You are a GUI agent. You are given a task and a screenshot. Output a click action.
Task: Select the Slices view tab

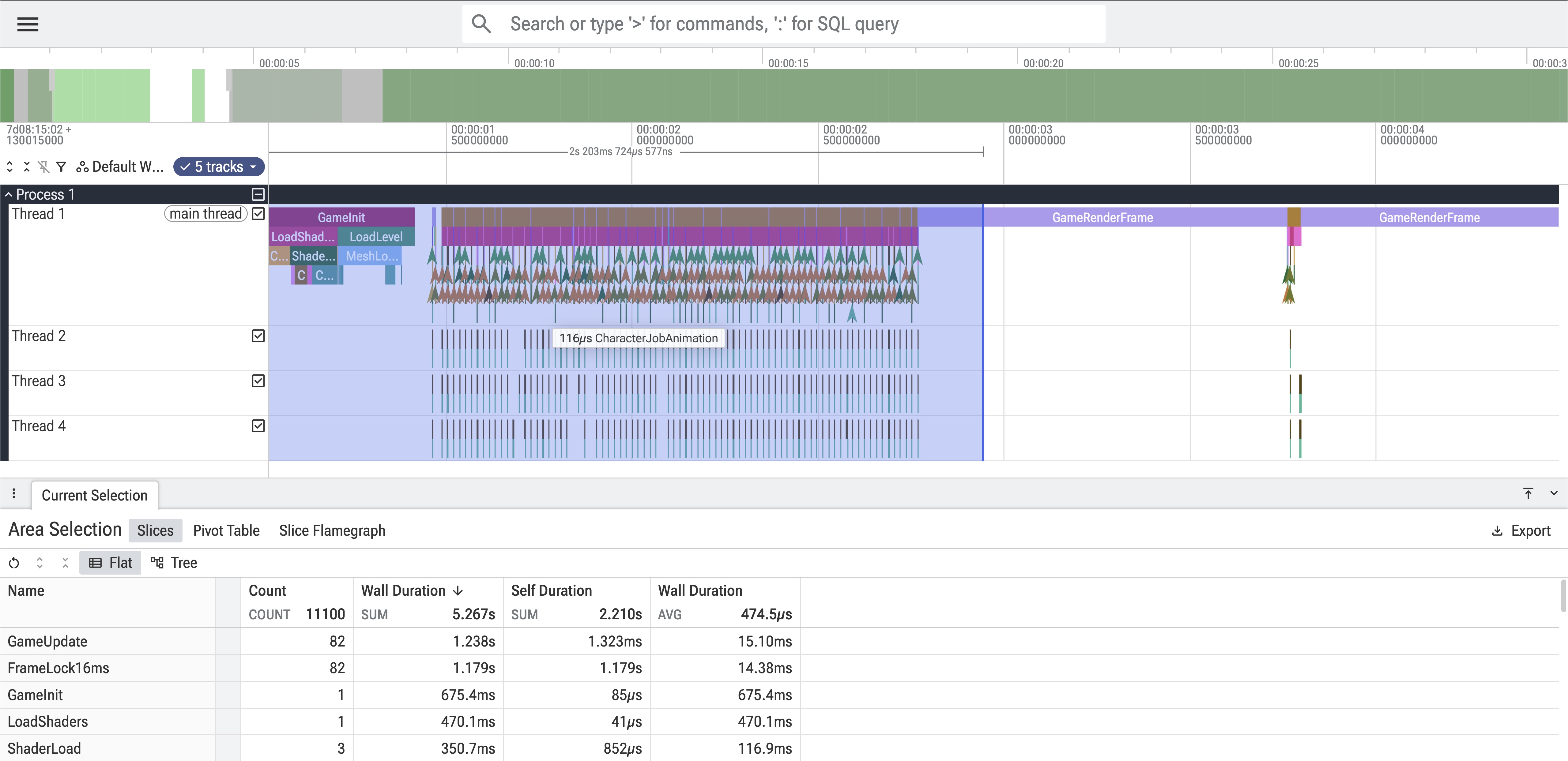pos(155,530)
